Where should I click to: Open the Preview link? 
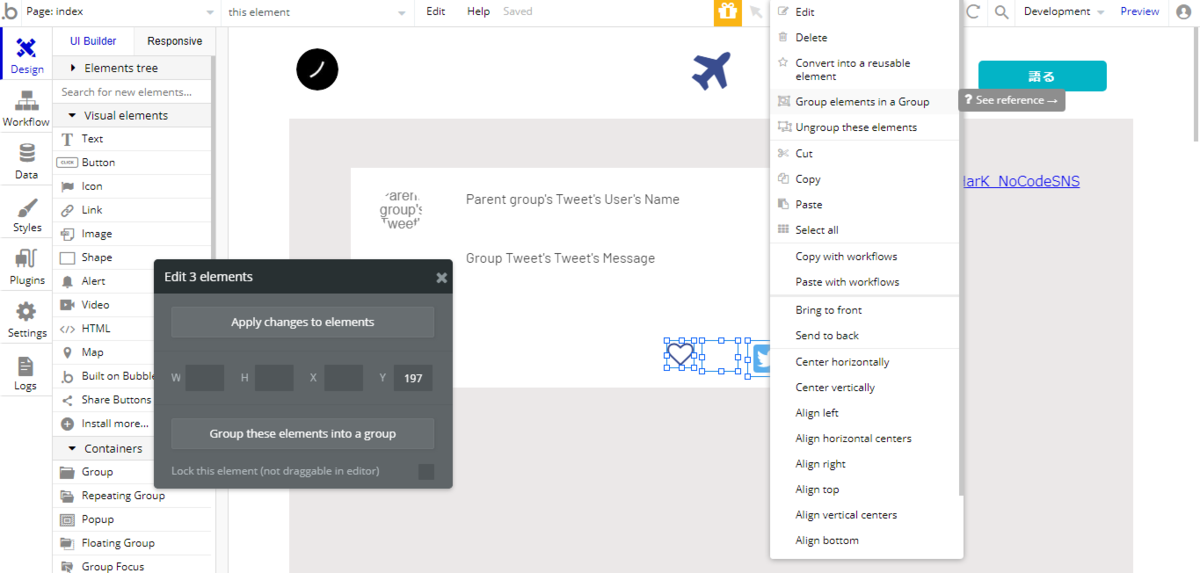point(1139,12)
